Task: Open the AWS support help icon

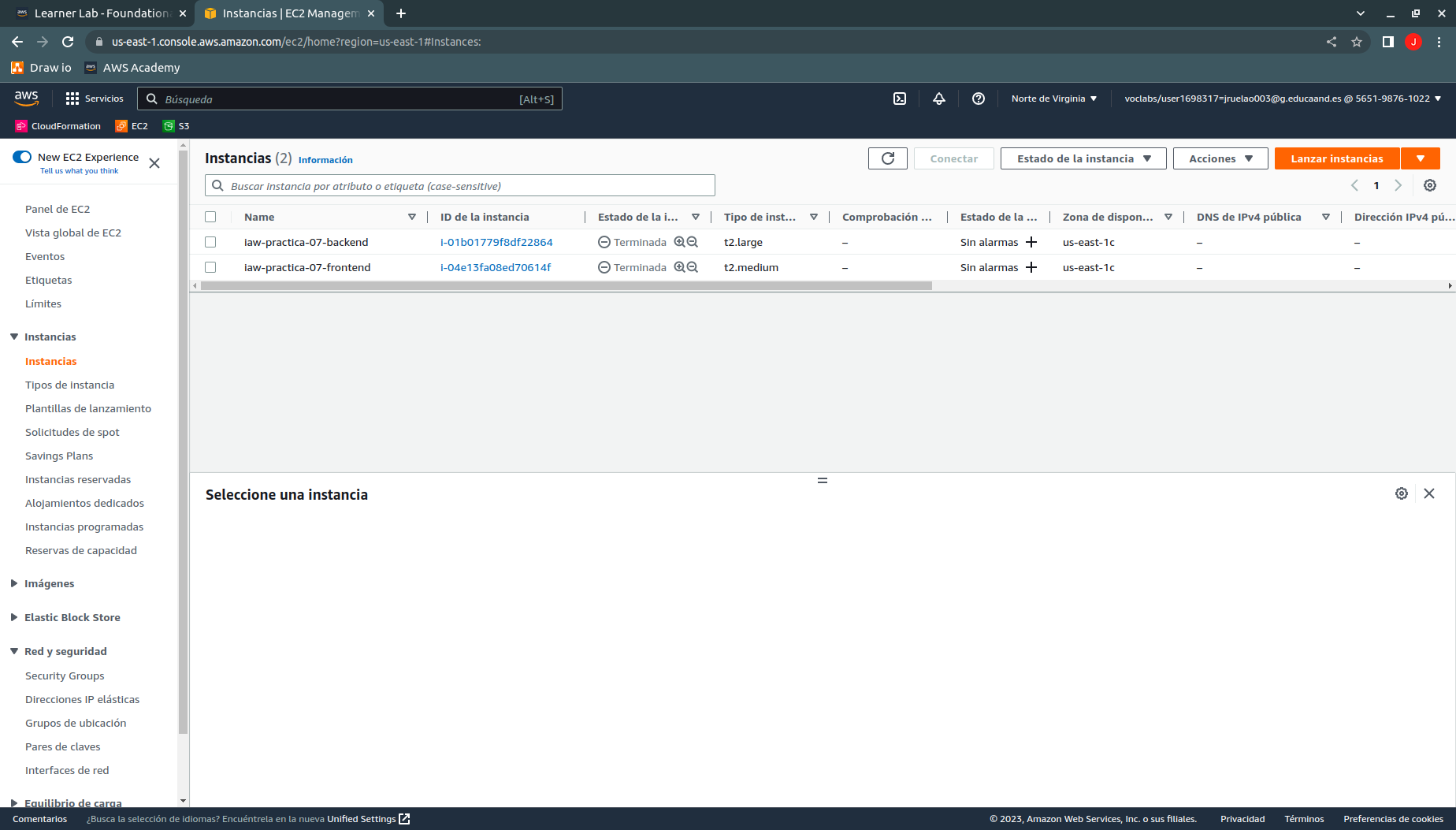Action: [979, 99]
